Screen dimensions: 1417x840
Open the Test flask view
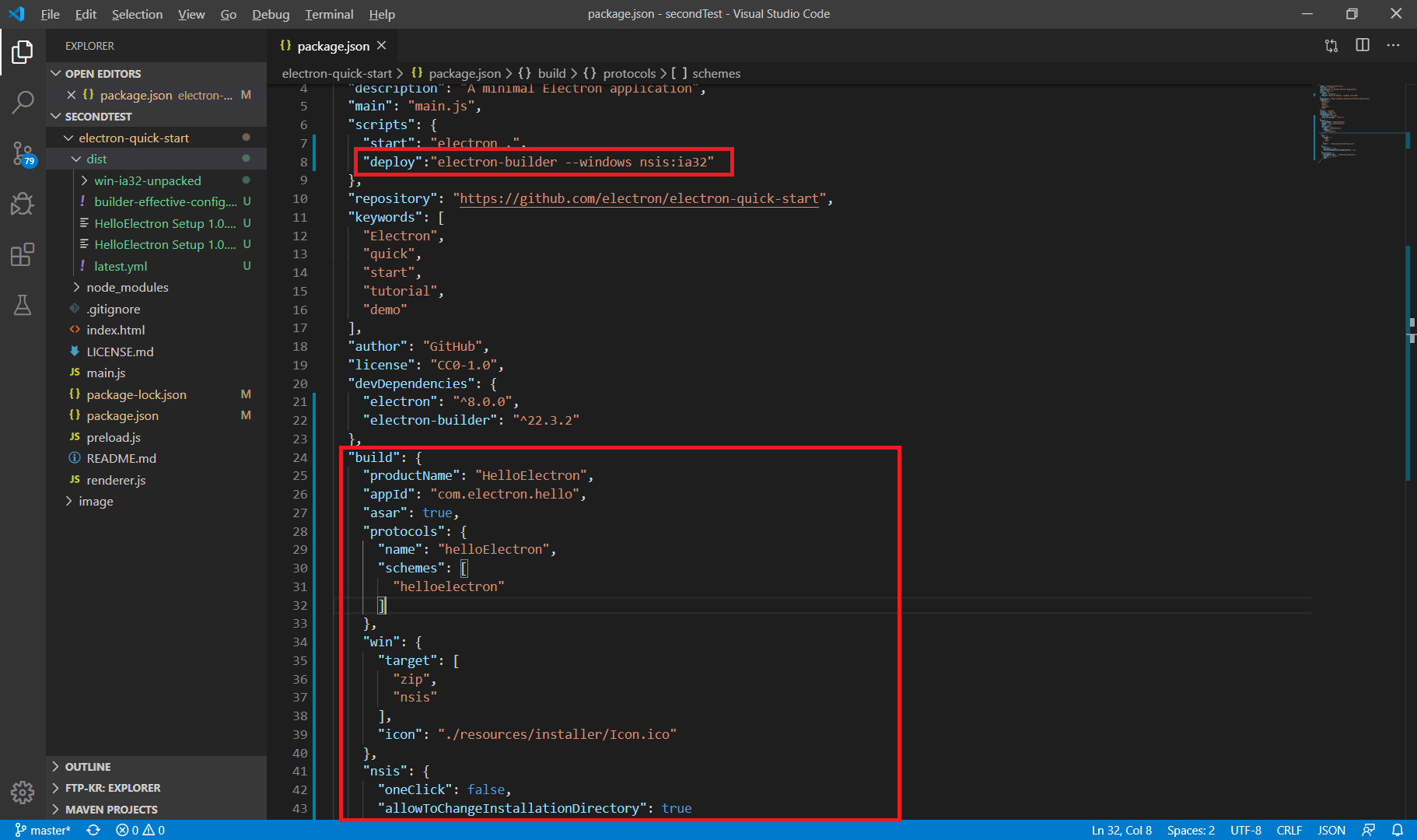point(23,305)
